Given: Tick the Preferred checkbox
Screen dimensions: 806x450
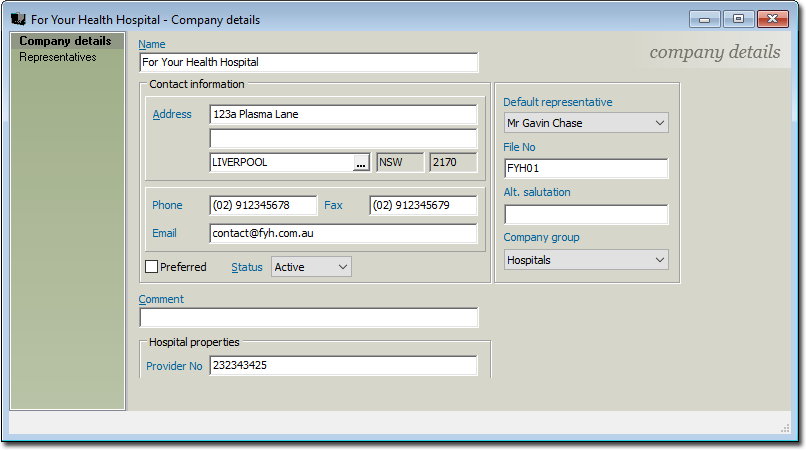Looking at the screenshot, I should click(152, 267).
